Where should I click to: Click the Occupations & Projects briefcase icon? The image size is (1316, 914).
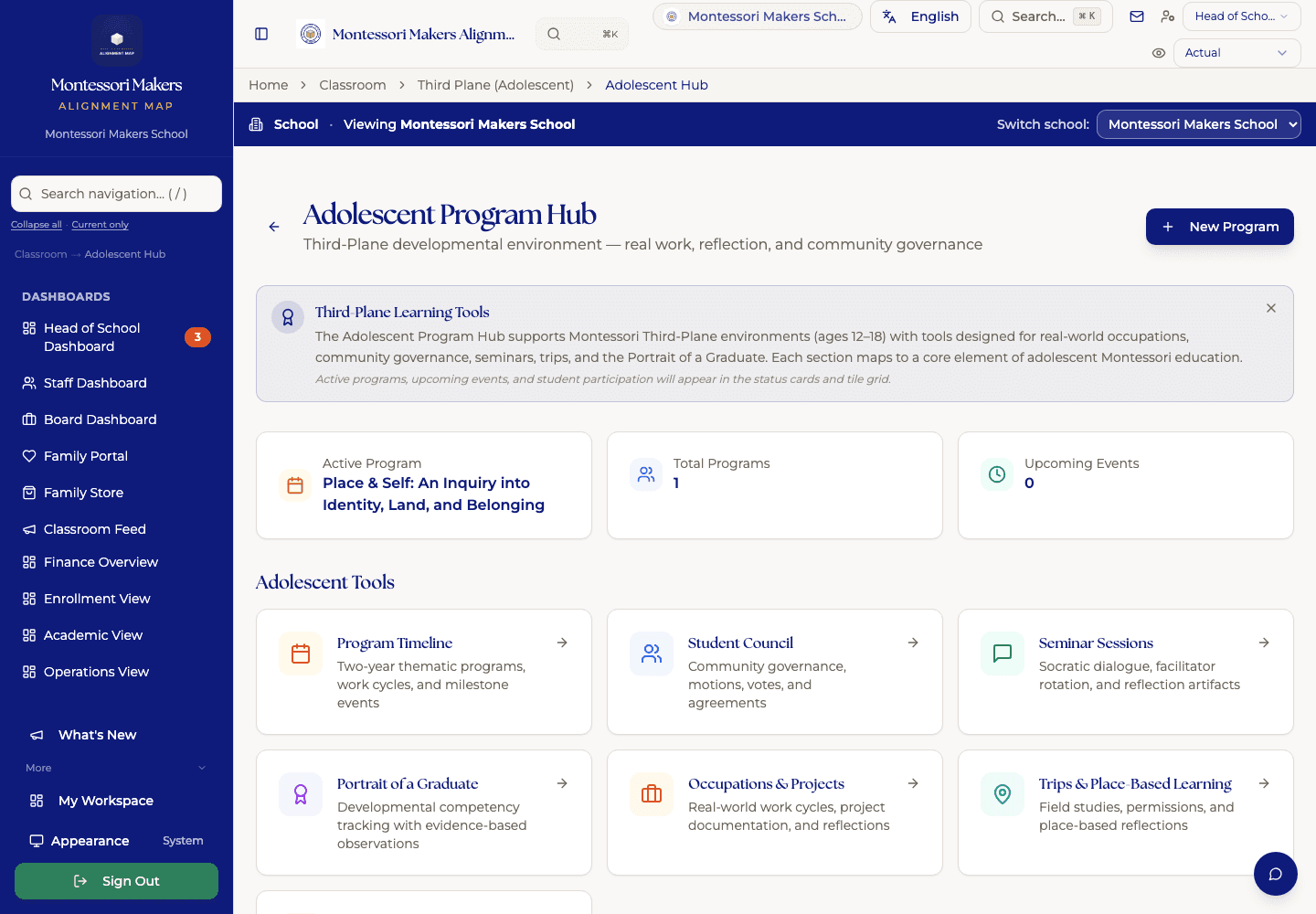click(652, 794)
